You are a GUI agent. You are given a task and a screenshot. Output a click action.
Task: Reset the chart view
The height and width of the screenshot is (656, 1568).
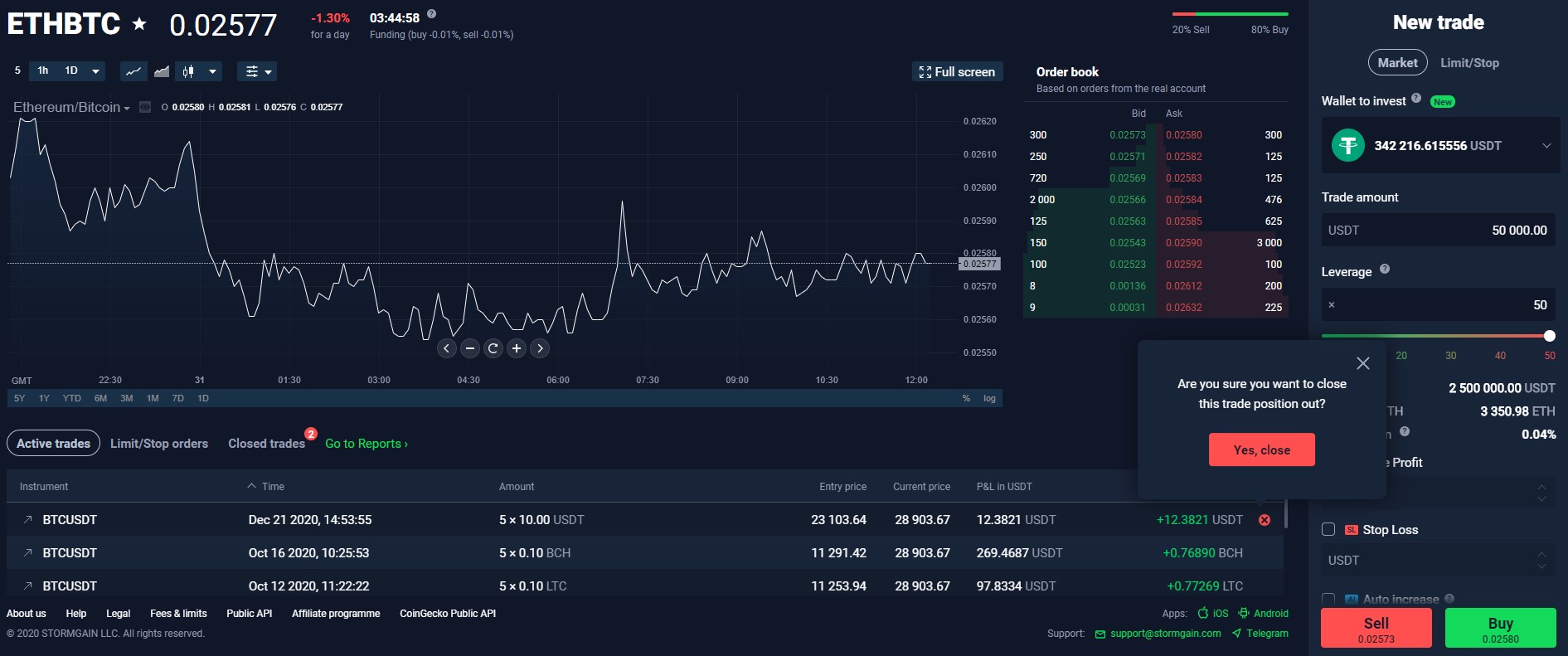pos(493,348)
